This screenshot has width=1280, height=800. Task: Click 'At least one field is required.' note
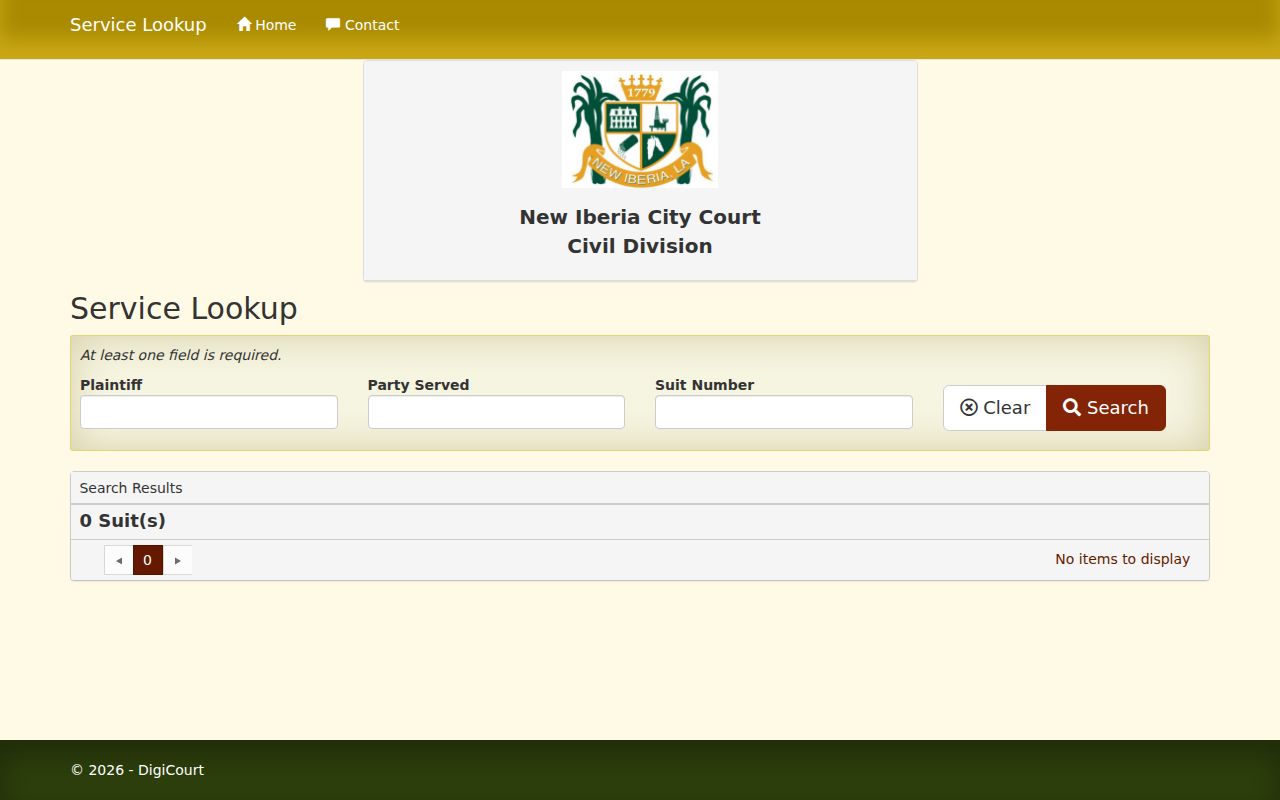181,355
